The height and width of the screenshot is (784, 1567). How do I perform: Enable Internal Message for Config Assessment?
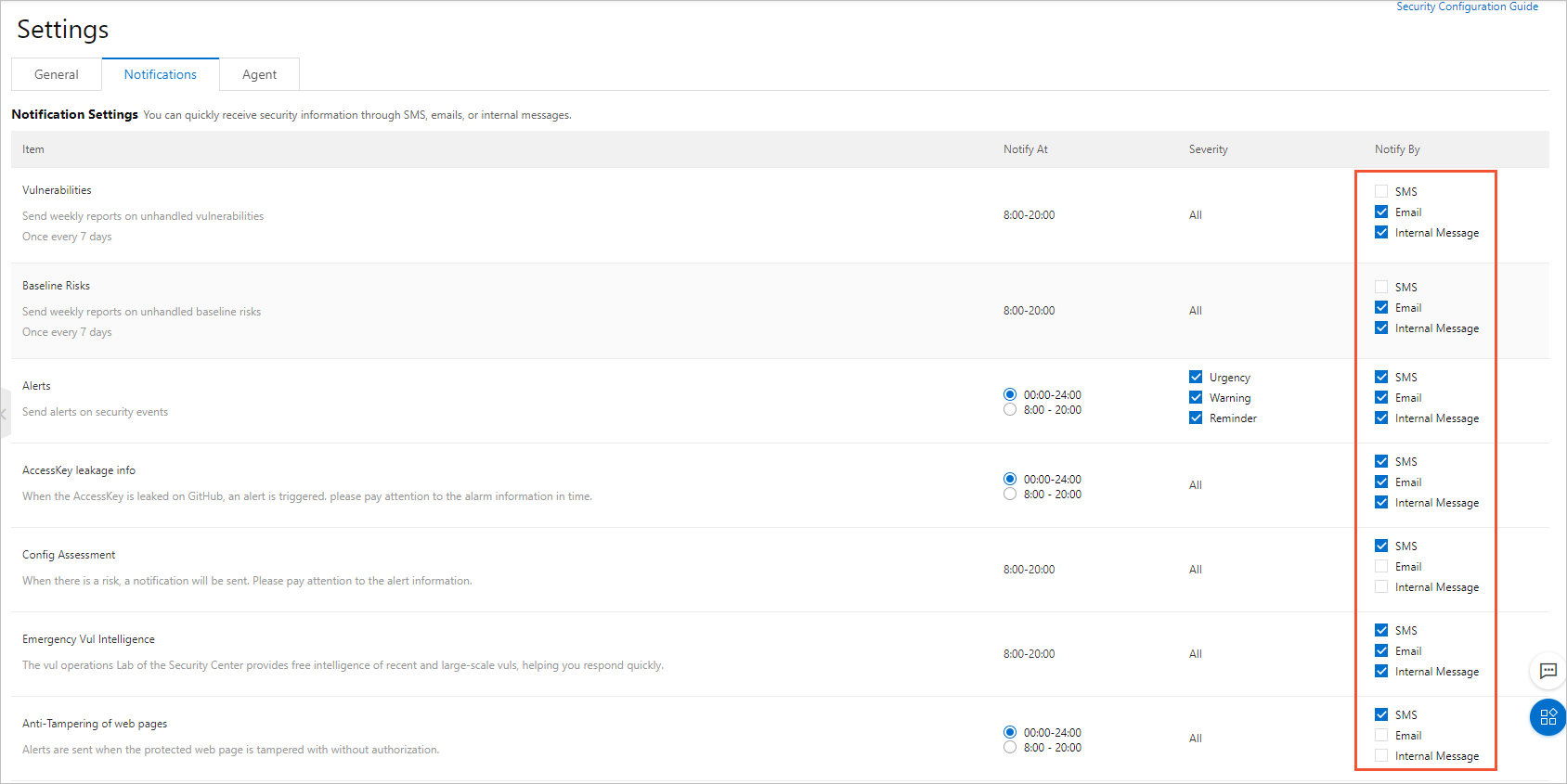tap(1381, 586)
